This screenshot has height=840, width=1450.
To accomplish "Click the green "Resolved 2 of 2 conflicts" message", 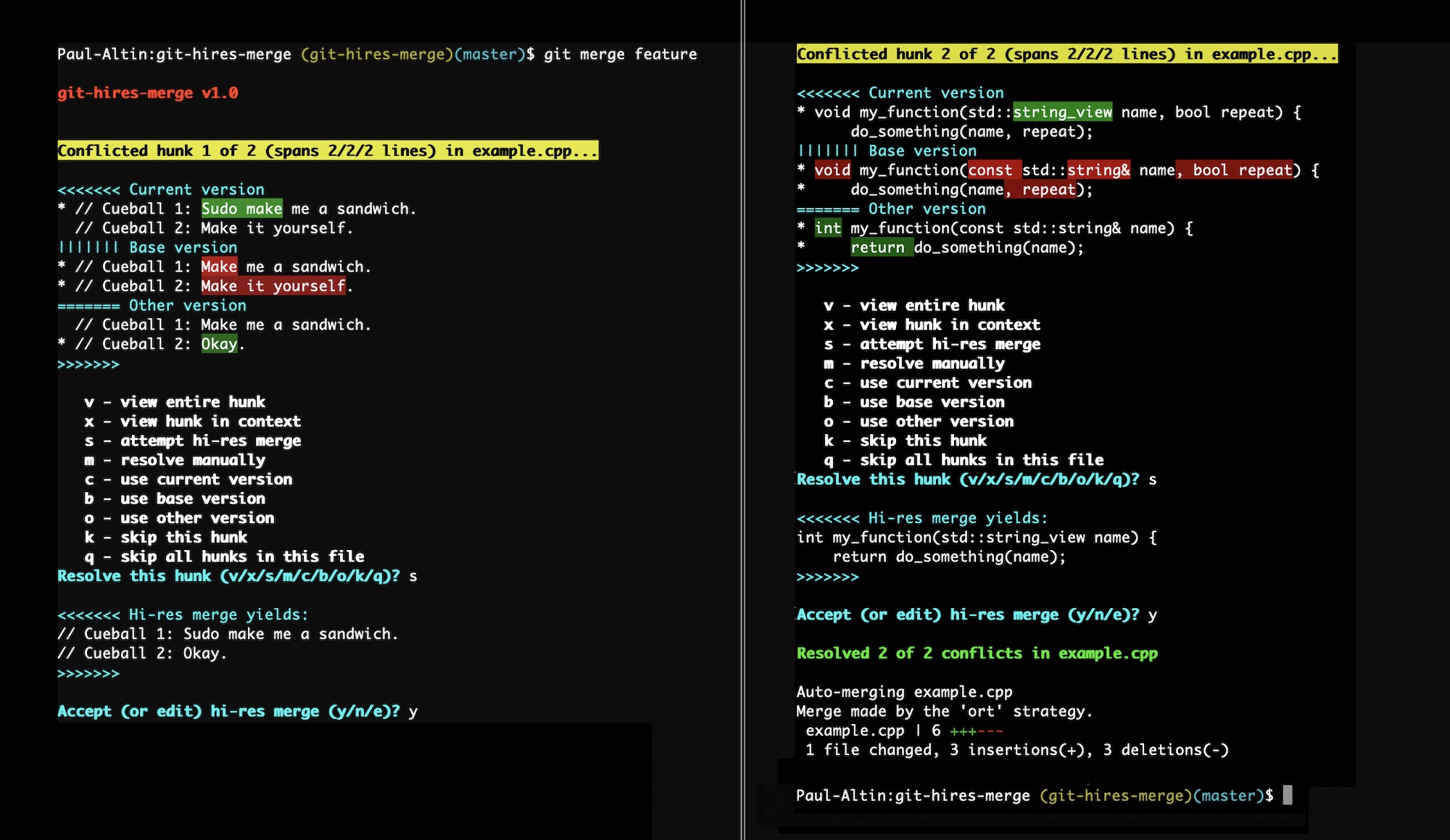I will click(977, 652).
